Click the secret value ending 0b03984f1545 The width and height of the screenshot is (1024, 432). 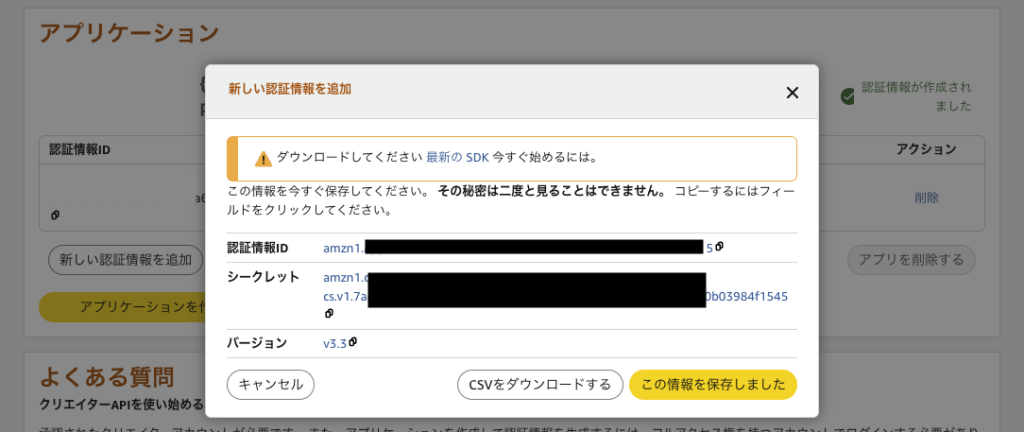point(556,287)
